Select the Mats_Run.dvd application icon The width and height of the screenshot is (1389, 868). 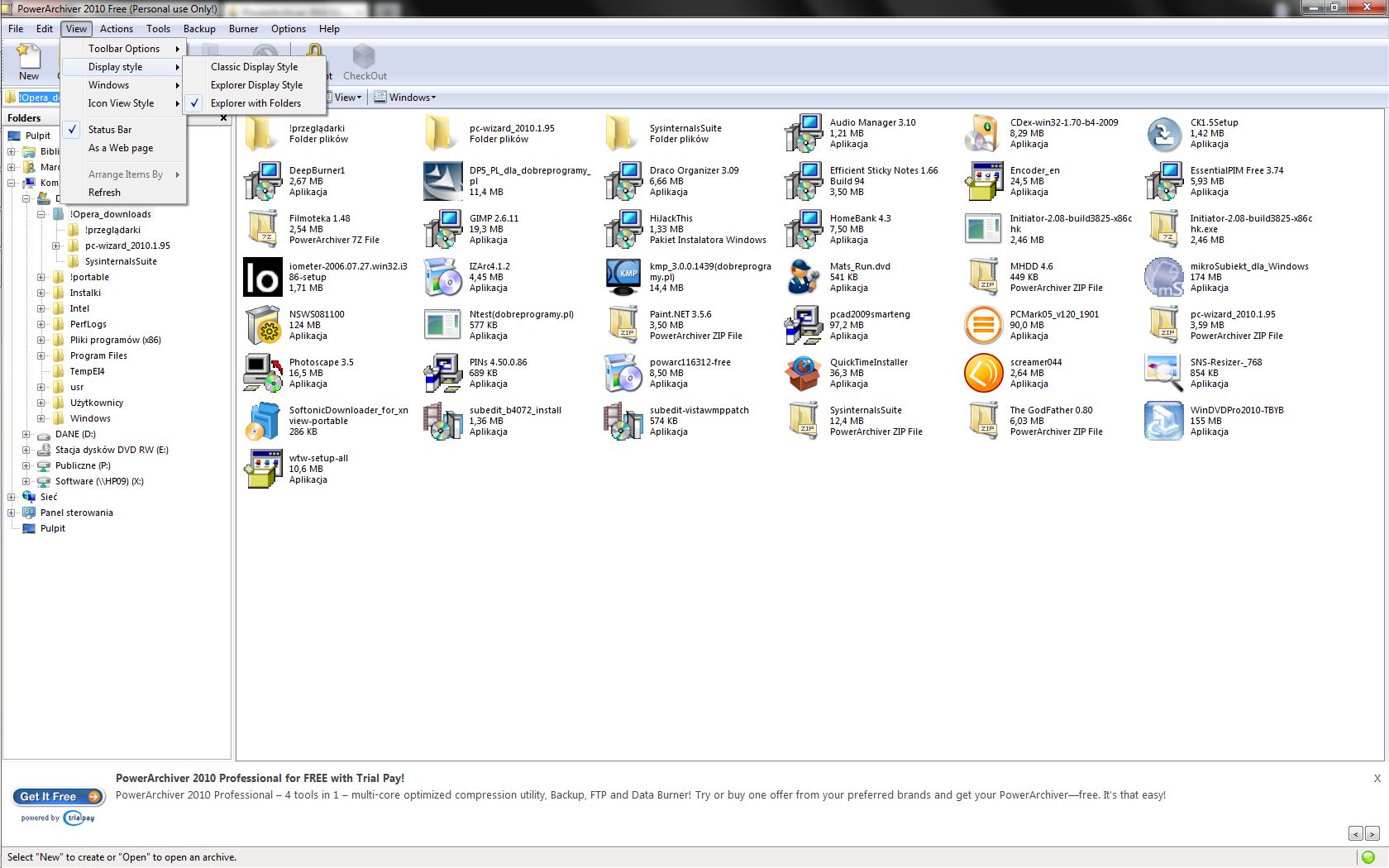click(x=804, y=277)
